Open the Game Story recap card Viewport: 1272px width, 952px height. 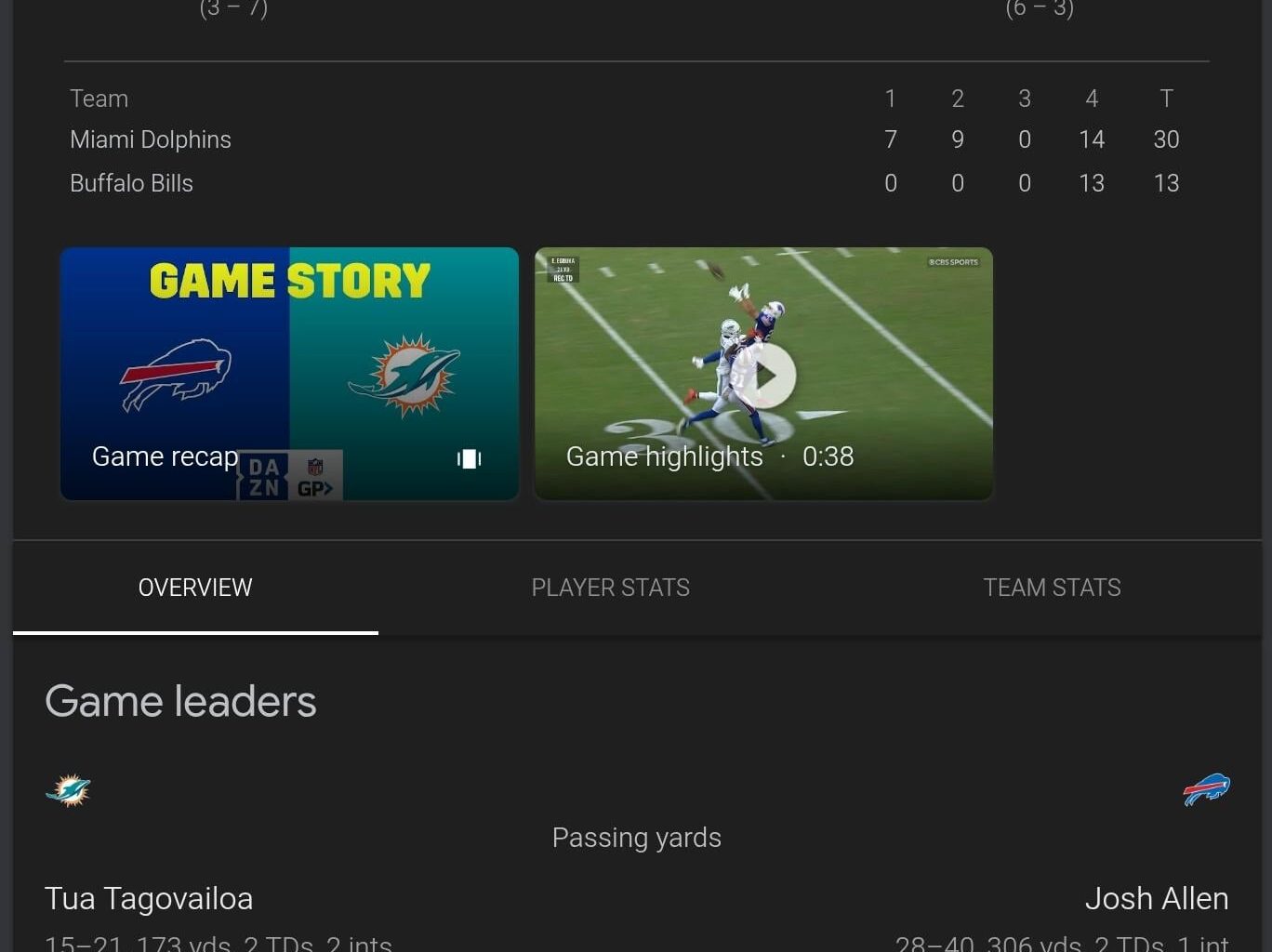[x=289, y=374]
